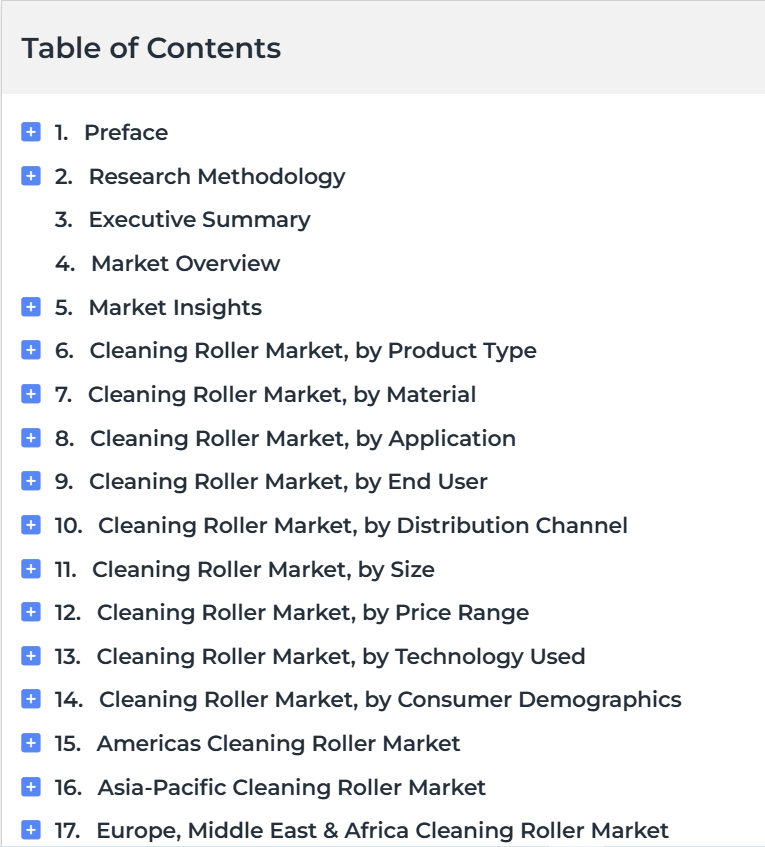Screen dimensions: 765x847
Task: Expand the by Technology Used plus icon
Action: [31, 656]
